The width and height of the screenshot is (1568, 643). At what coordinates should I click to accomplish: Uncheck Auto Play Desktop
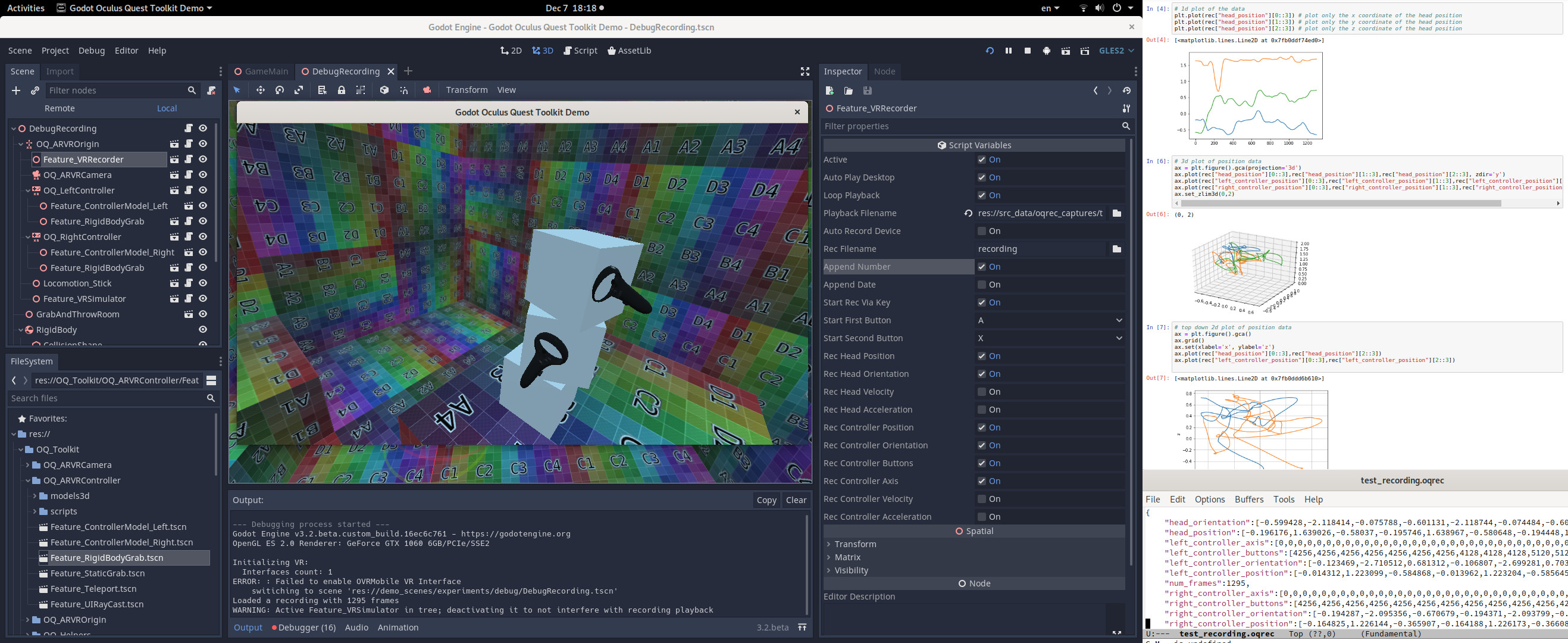click(x=981, y=177)
